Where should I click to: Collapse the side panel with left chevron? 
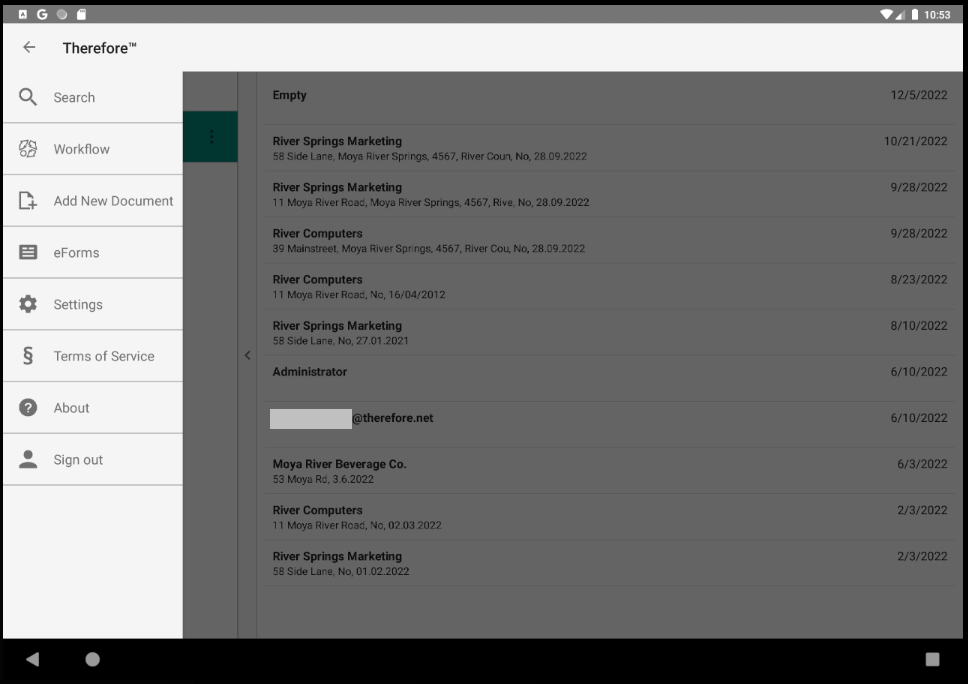coord(248,355)
